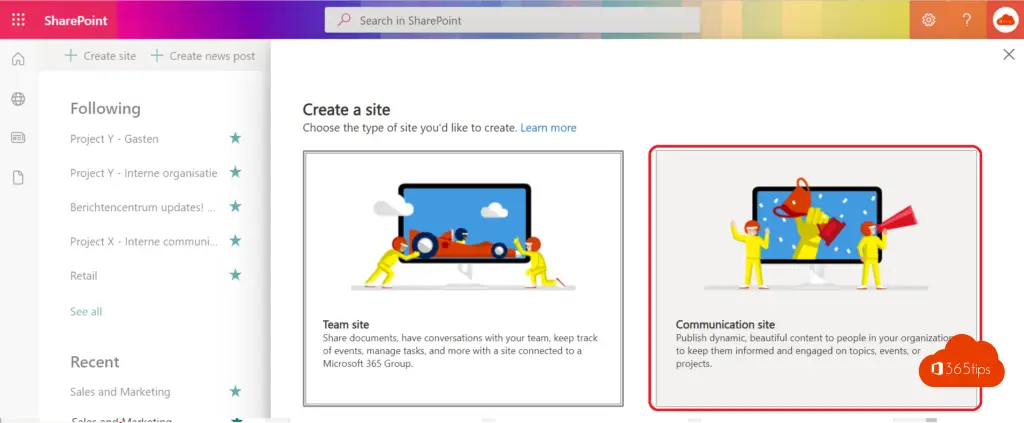The image size is (1024, 423).
Task: Open Project X - Interne communi... site
Action: point(144,242)
